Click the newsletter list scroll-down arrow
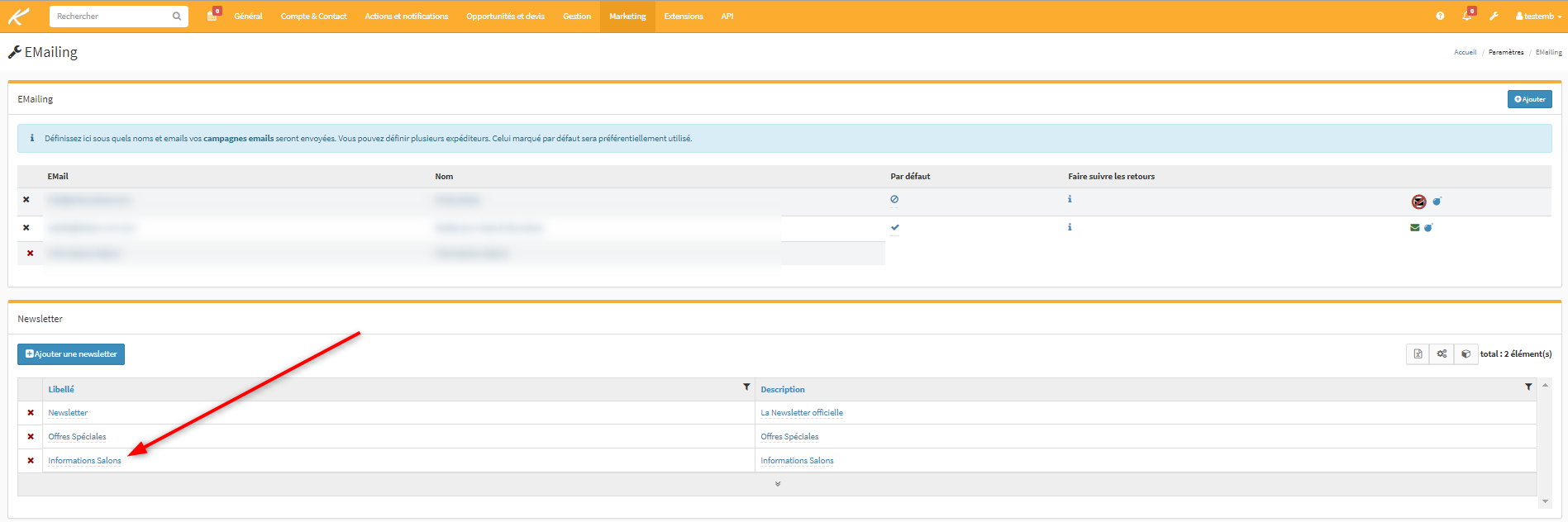1568x522 pixels. click(x=1545, y=501)
